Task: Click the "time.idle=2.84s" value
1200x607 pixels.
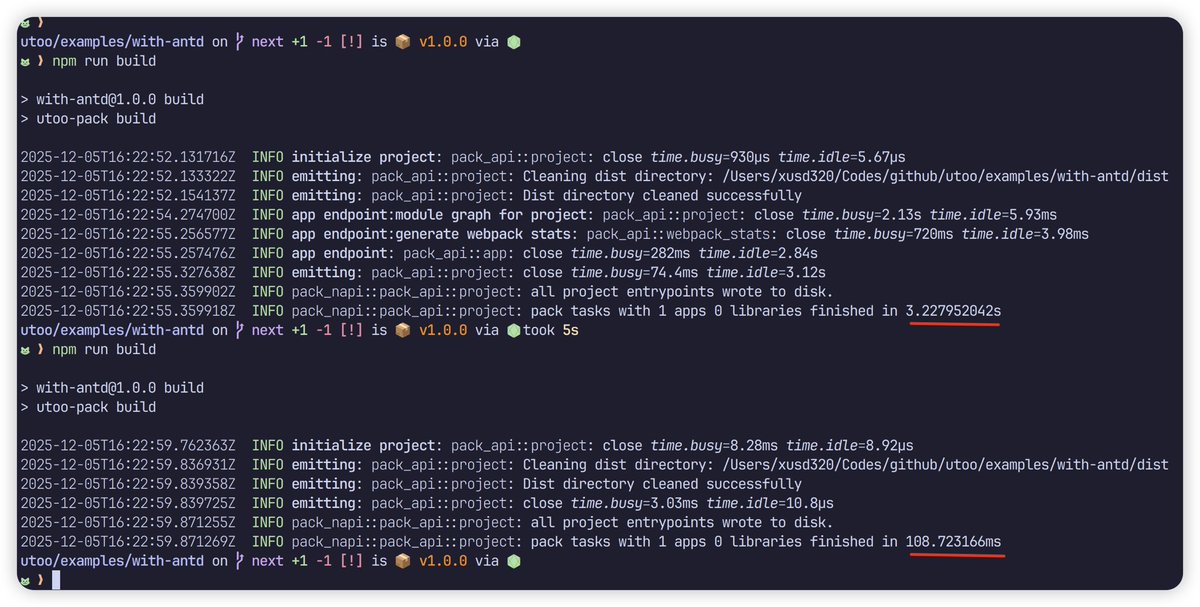Action: (x=758, y=253)
